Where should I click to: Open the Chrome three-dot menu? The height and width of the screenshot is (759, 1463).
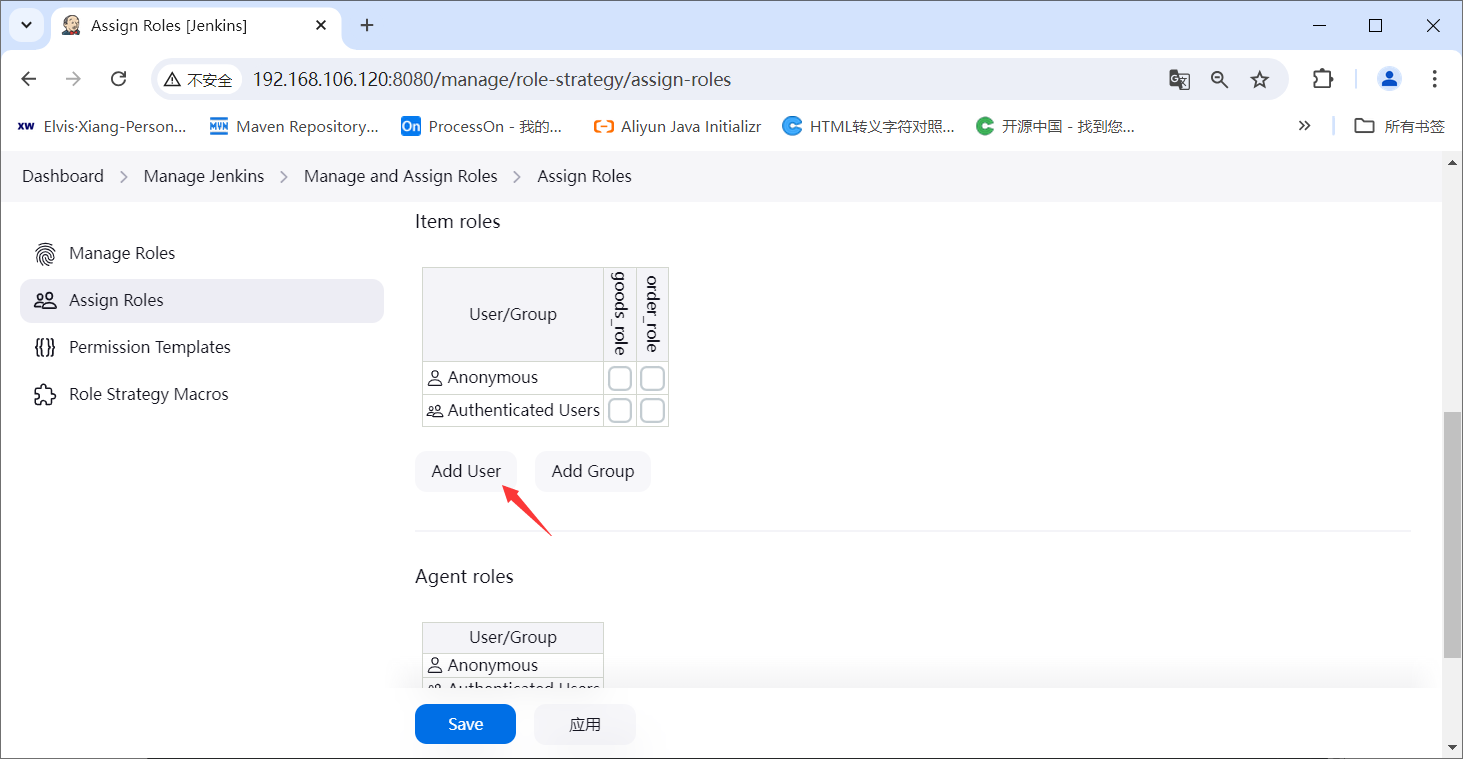[1435, 79]
